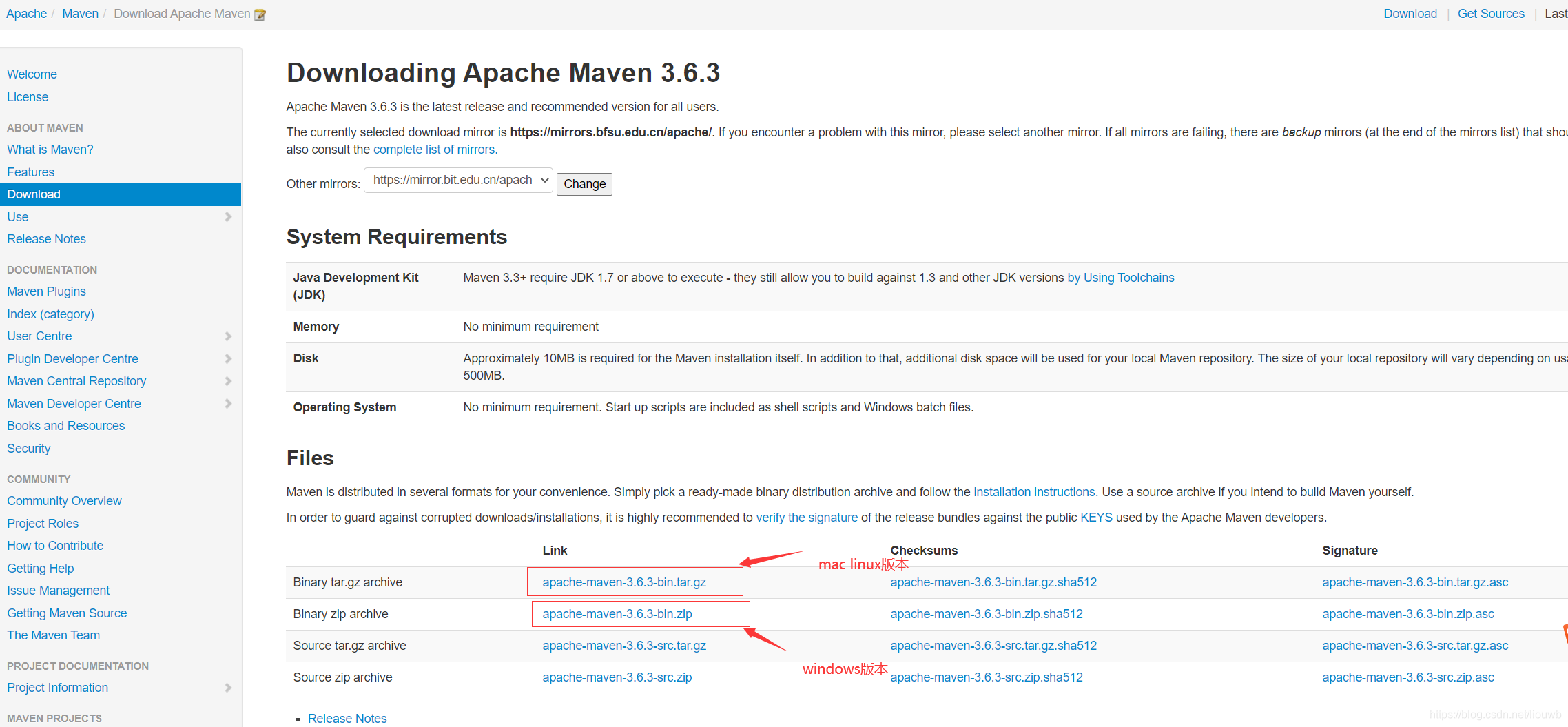Screen dimensions: 1568x727
Task: Open apache-maven-3.6.3-src.zip.sha512 checksum
Action: click(987, 677)
